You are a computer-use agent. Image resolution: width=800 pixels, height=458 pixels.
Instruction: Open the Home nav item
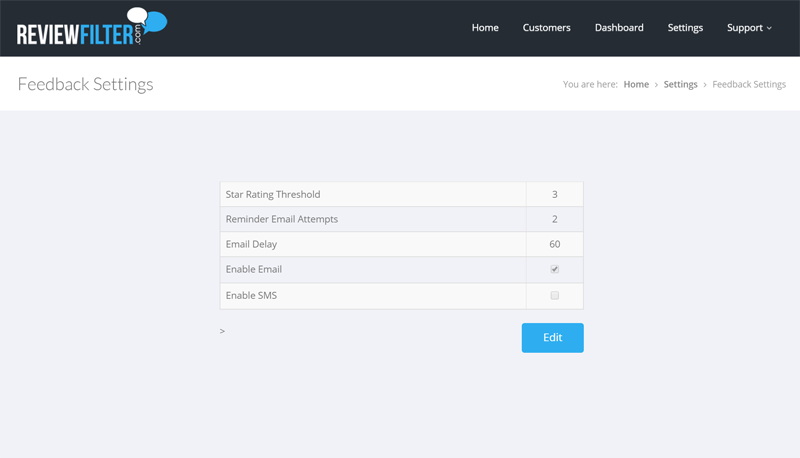pyautogui.click(x=485, y=28)
